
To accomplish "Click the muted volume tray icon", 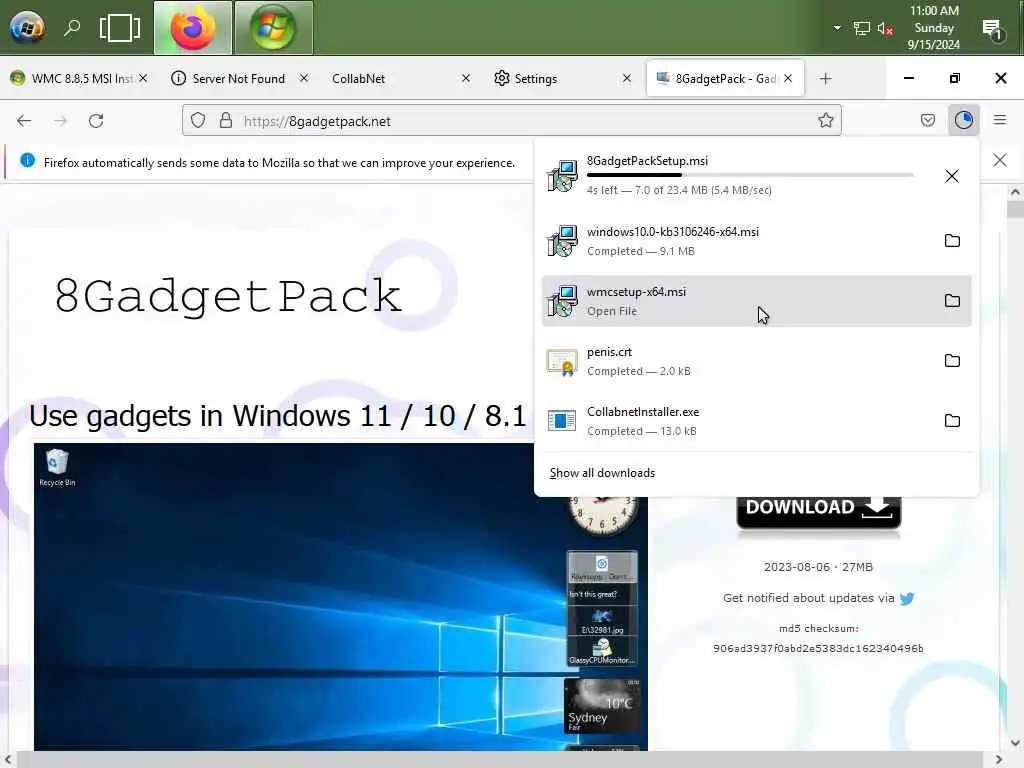I will (885, 28).
